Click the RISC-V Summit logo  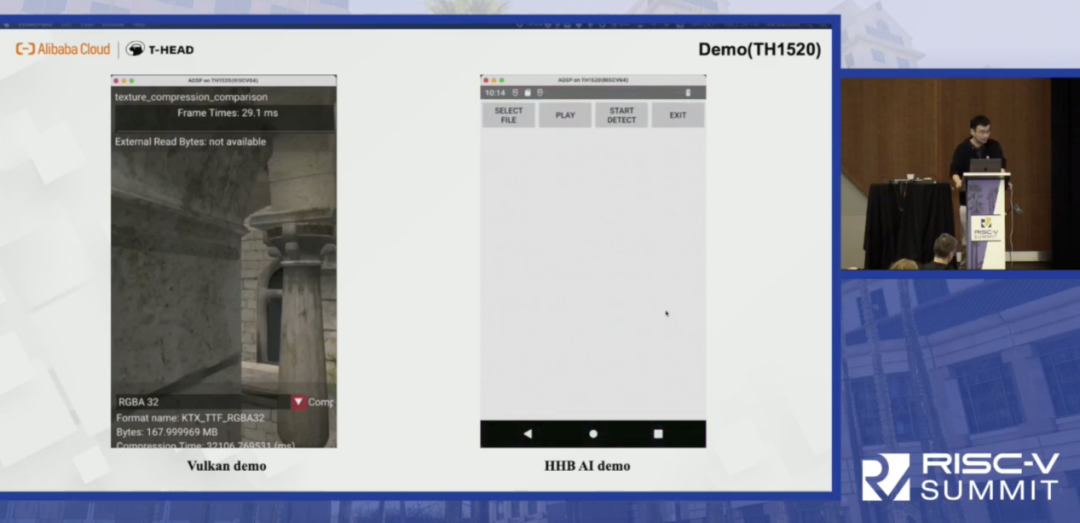click(x=960, y=476)
